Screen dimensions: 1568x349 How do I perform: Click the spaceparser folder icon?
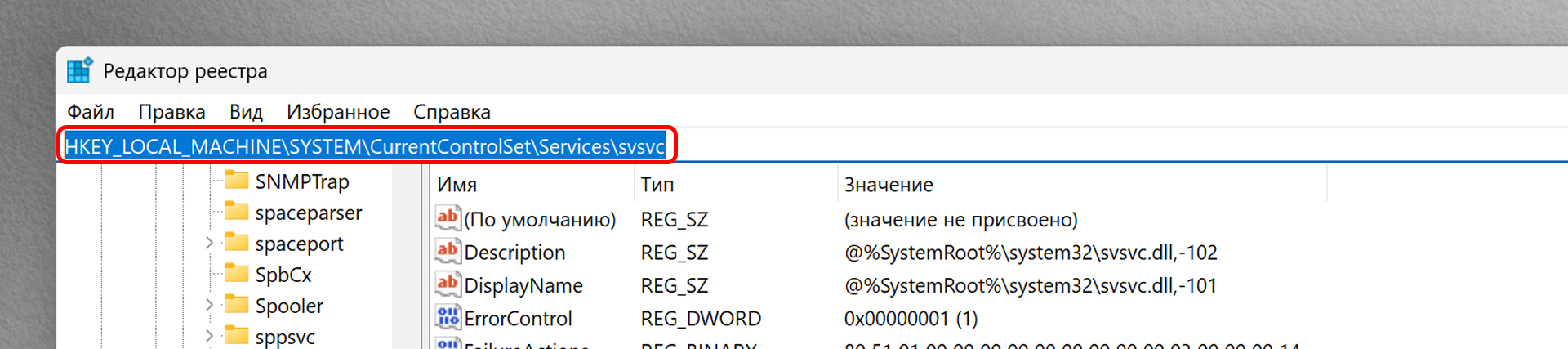237,212
